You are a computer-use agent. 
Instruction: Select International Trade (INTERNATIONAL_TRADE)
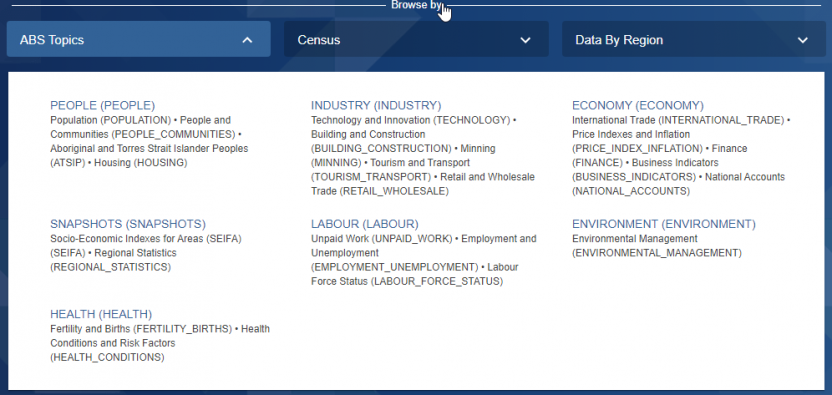click(x=678, y=121)
